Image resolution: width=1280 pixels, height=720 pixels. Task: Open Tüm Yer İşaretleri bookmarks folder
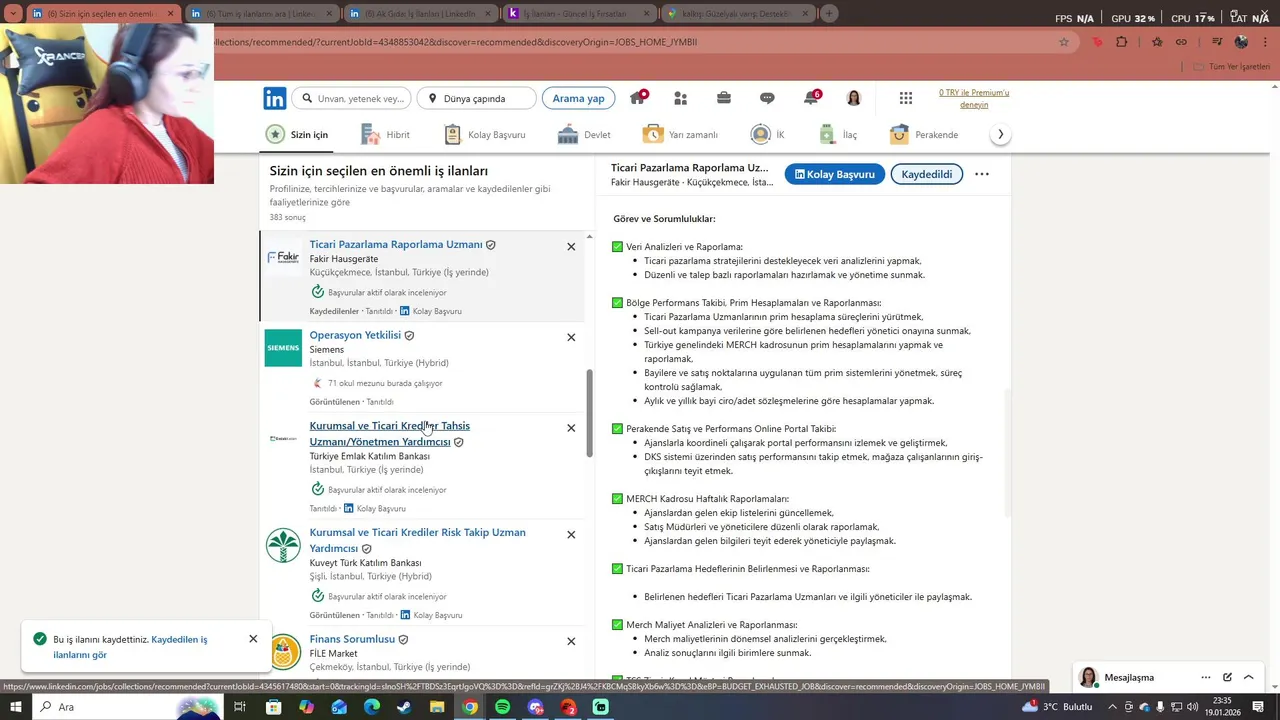coord(1232,66)
